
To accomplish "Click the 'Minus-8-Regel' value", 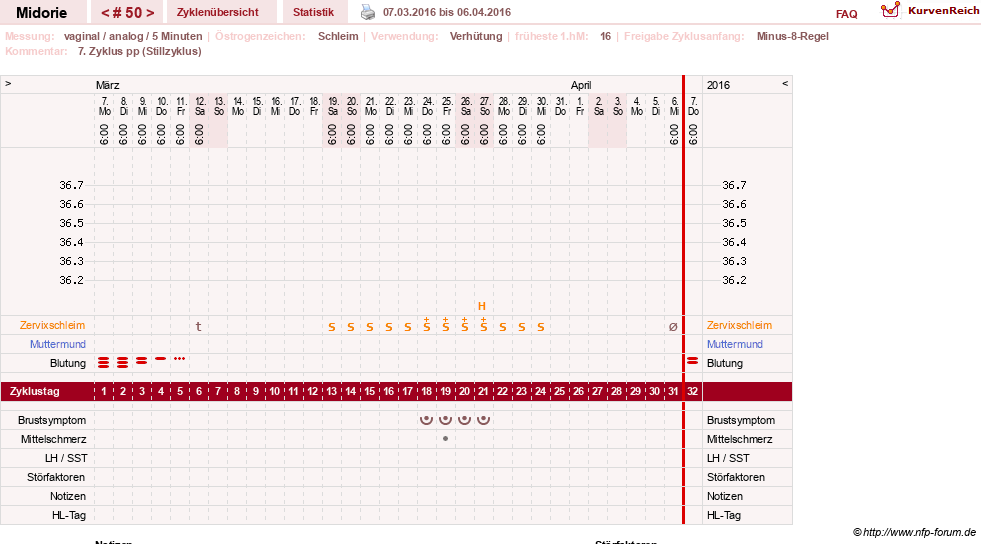I will 793,36.
